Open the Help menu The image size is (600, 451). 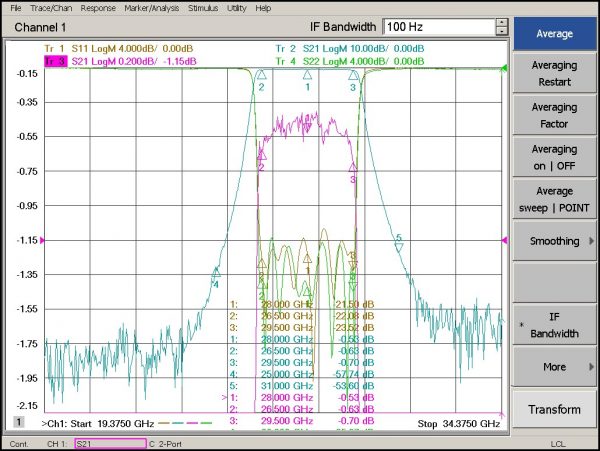point(263,8)
